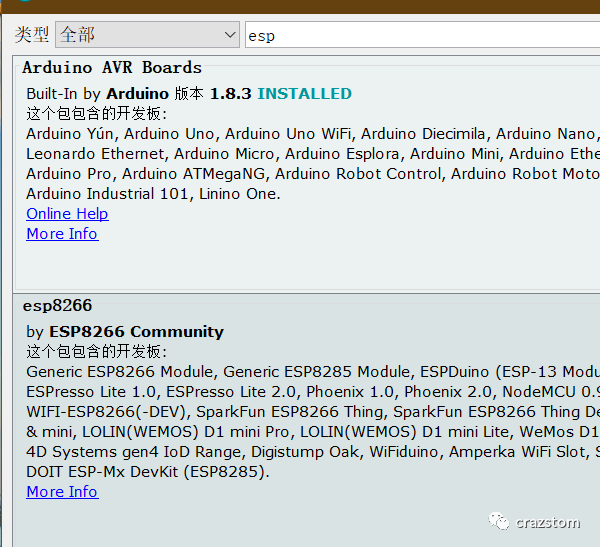Click the line Arduino Industrial 101, Linino One
The width and height of the screenshot is (600, 547).
coord(153,194)
